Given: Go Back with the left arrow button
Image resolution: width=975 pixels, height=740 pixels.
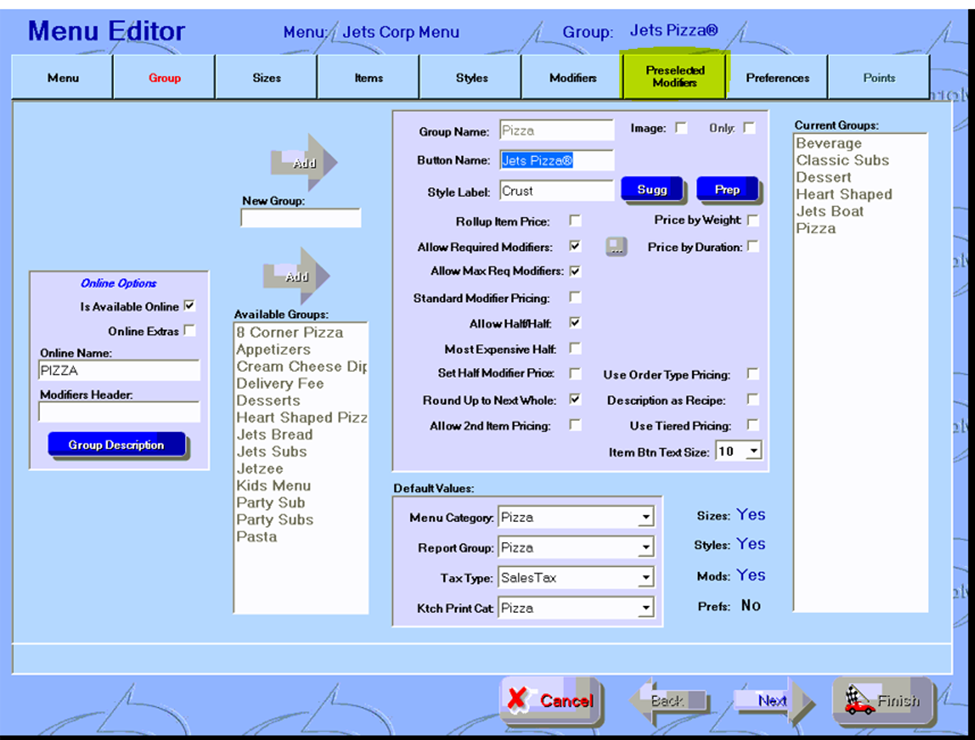Looking at the screenshot, I should (667, 701).
